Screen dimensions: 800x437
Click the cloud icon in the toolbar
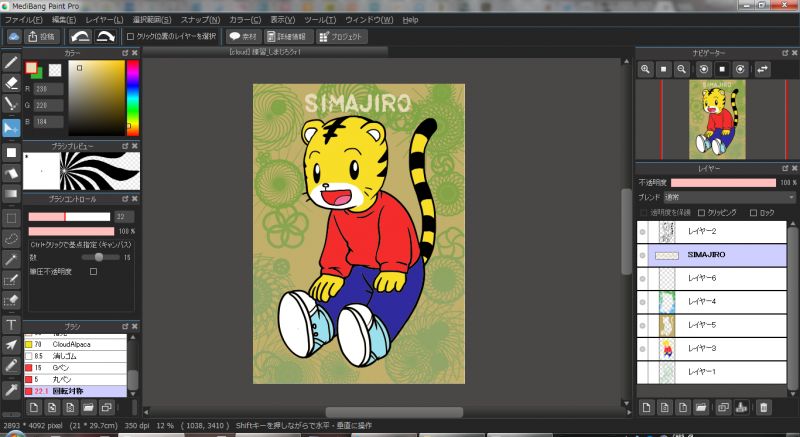click(14, 37)
